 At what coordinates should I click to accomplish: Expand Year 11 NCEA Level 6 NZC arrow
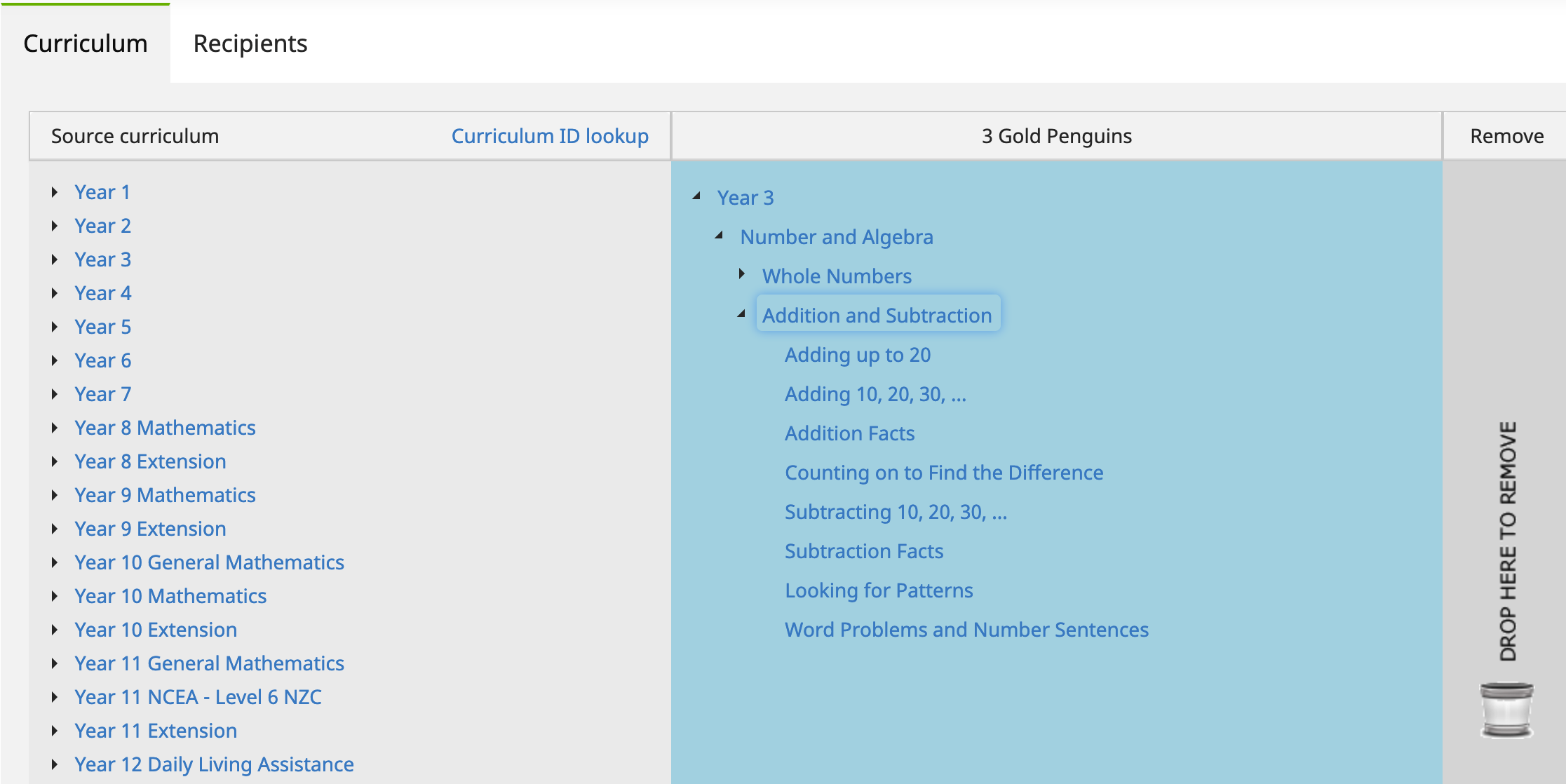(x=55, y=697)
